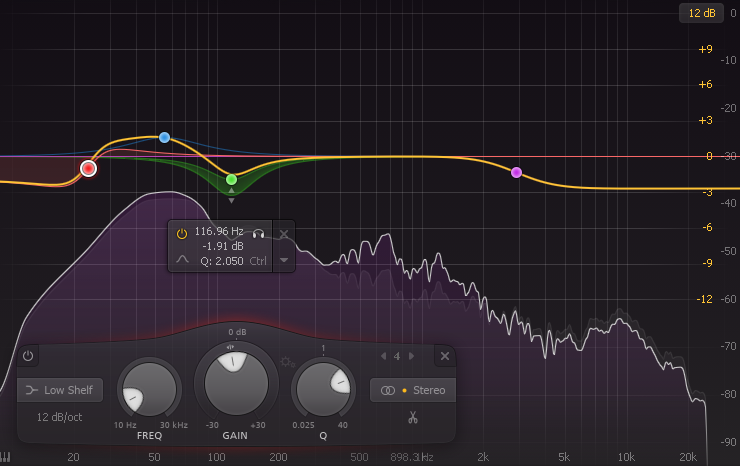Select the previous band arrow beside 4
Viewport: 740px width, 466px height.
(x=382, y=356)
